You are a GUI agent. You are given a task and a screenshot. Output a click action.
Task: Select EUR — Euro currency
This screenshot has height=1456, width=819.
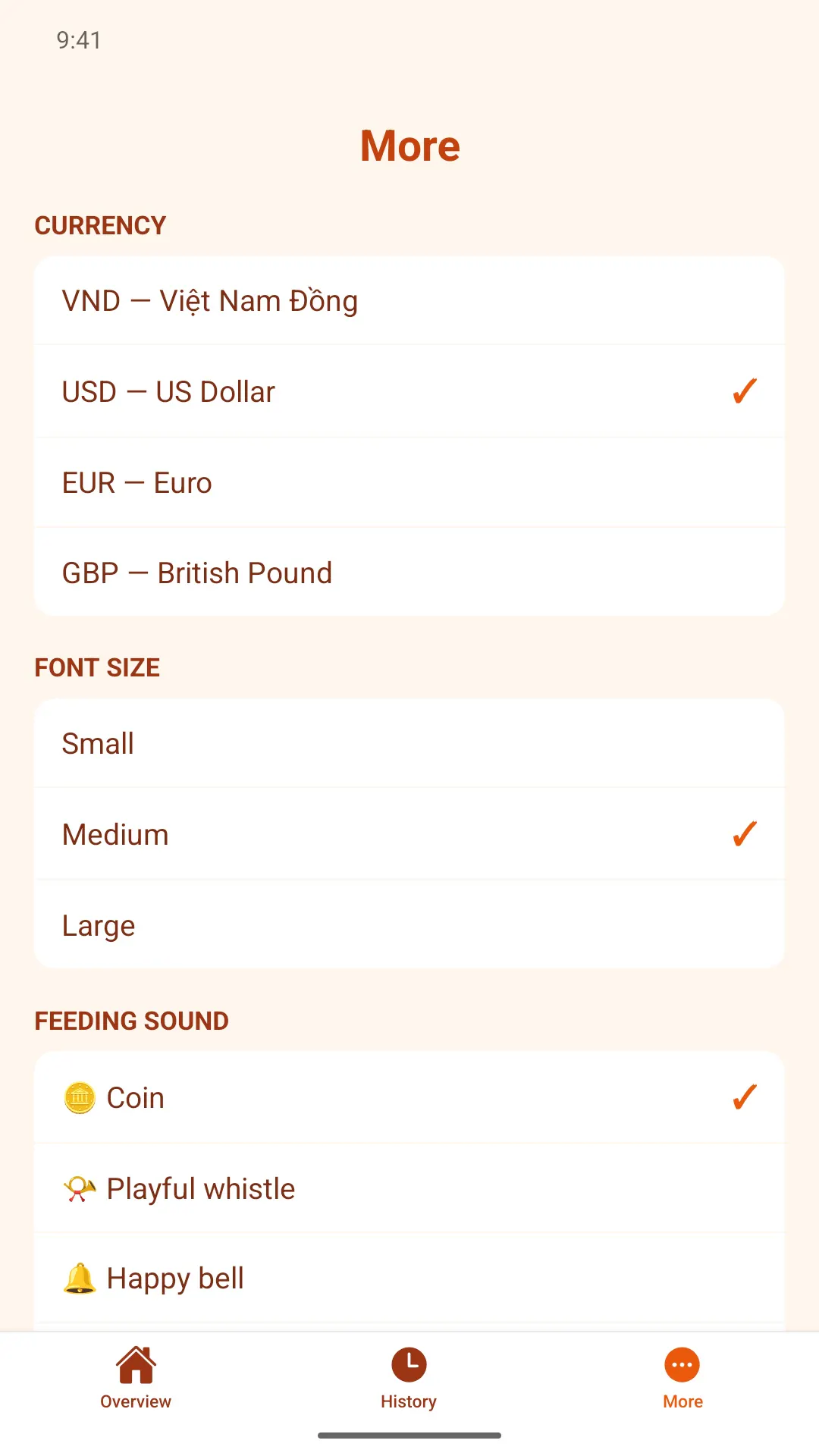409,482
